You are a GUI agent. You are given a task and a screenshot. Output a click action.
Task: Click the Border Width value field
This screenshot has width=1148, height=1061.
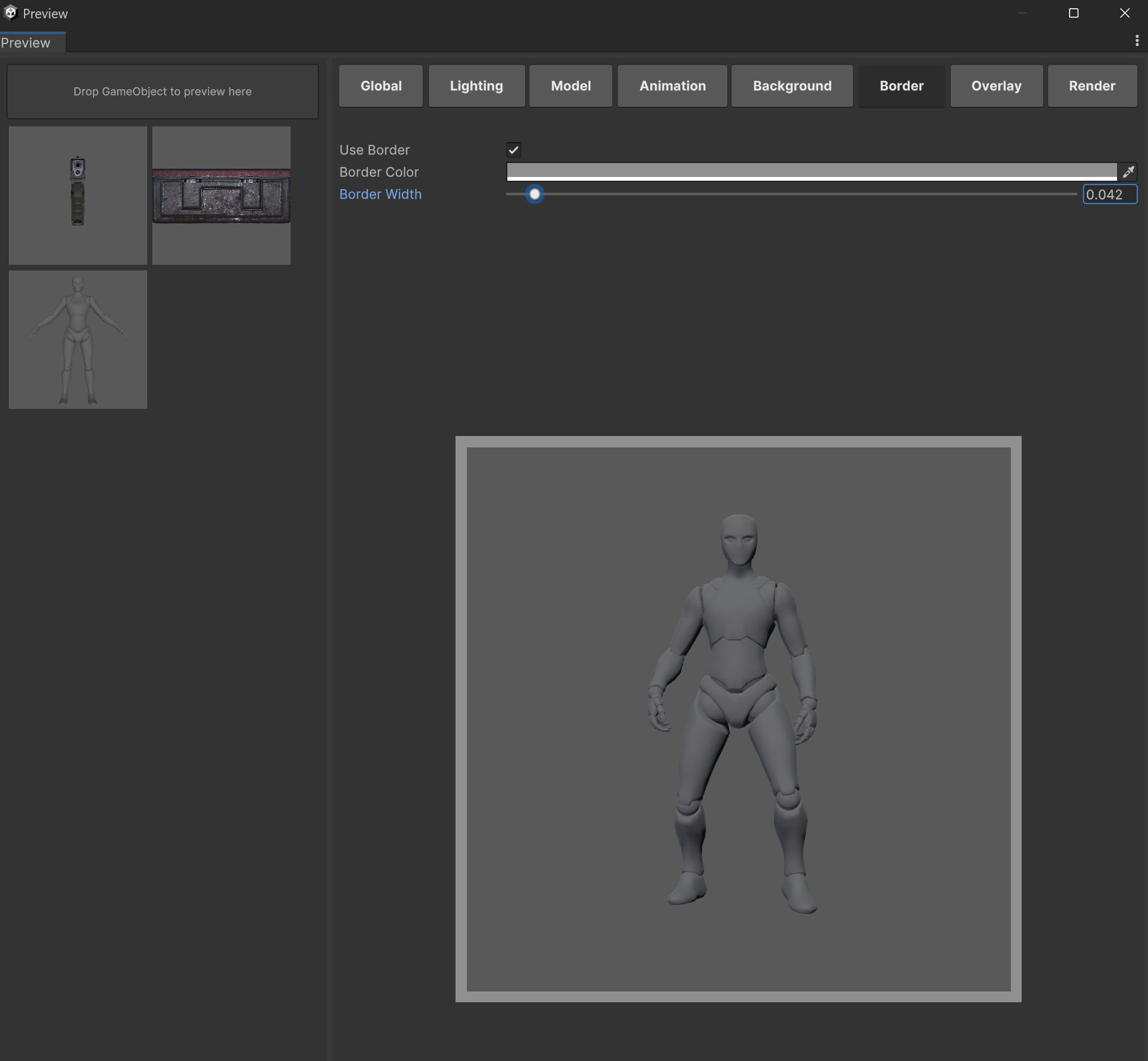(1109, 195)
